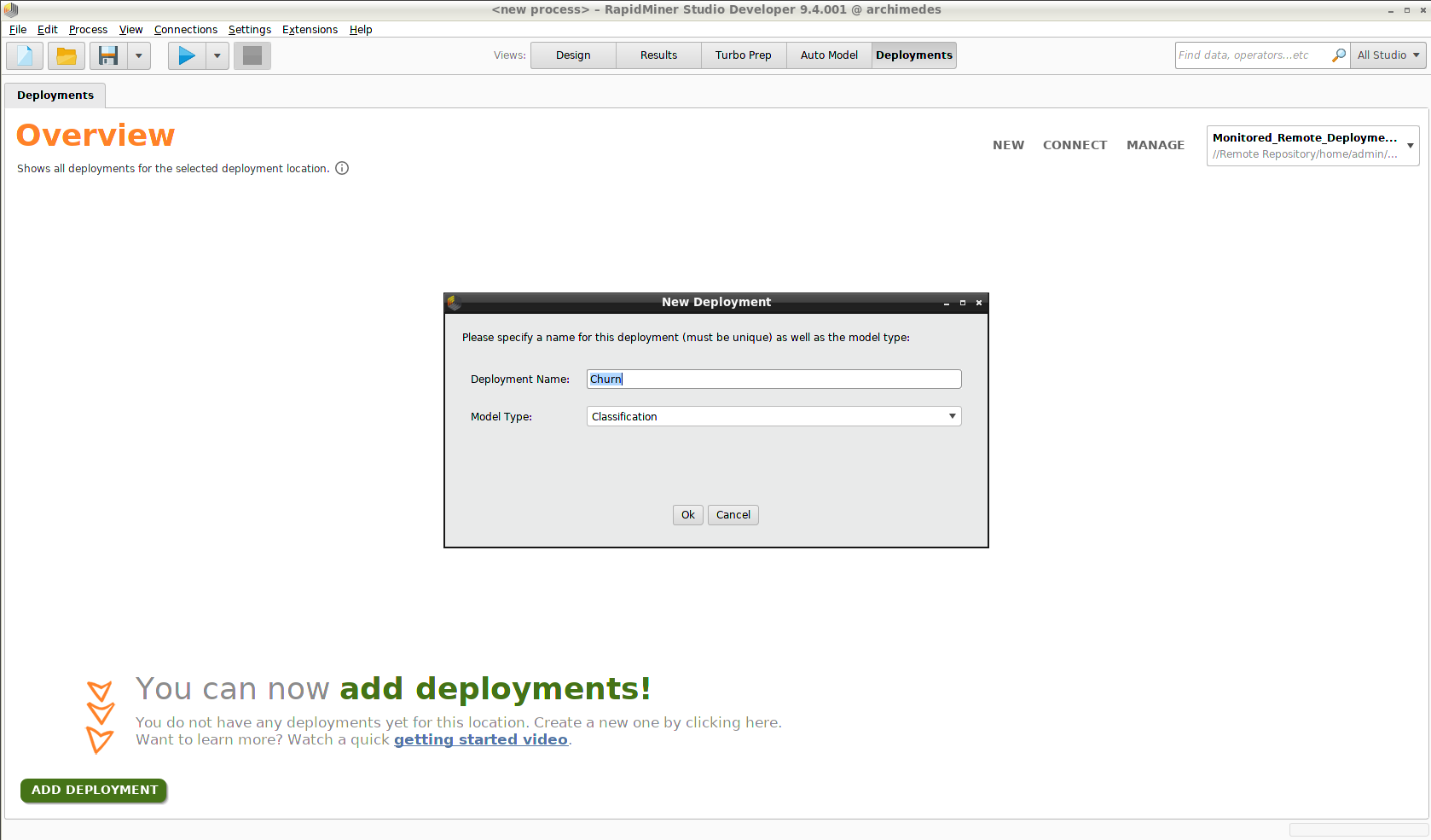
Task: Switch to the Turbo Prep view
Action: pyautogui.click(x=744, y=55)
